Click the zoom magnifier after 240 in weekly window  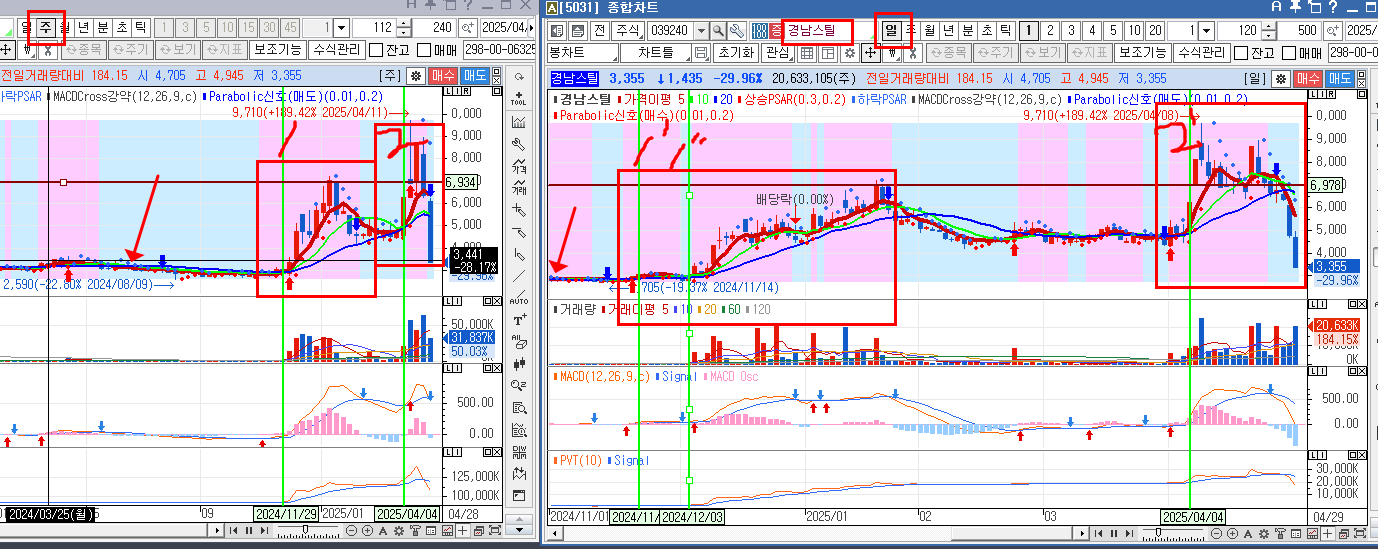468,27
